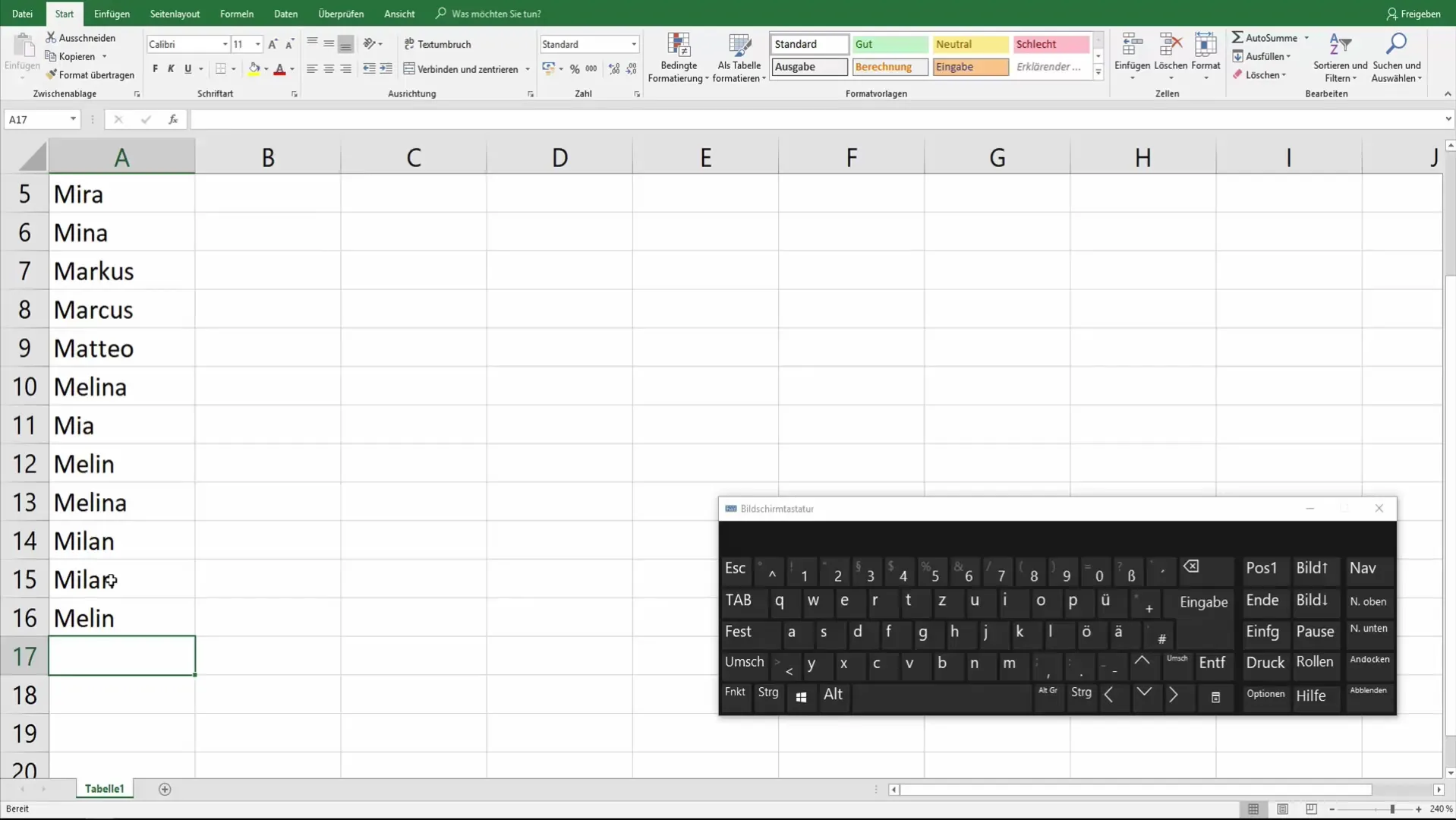
Task: Apply the thousands separator 000 format
Action: click(x=591, y=69)
